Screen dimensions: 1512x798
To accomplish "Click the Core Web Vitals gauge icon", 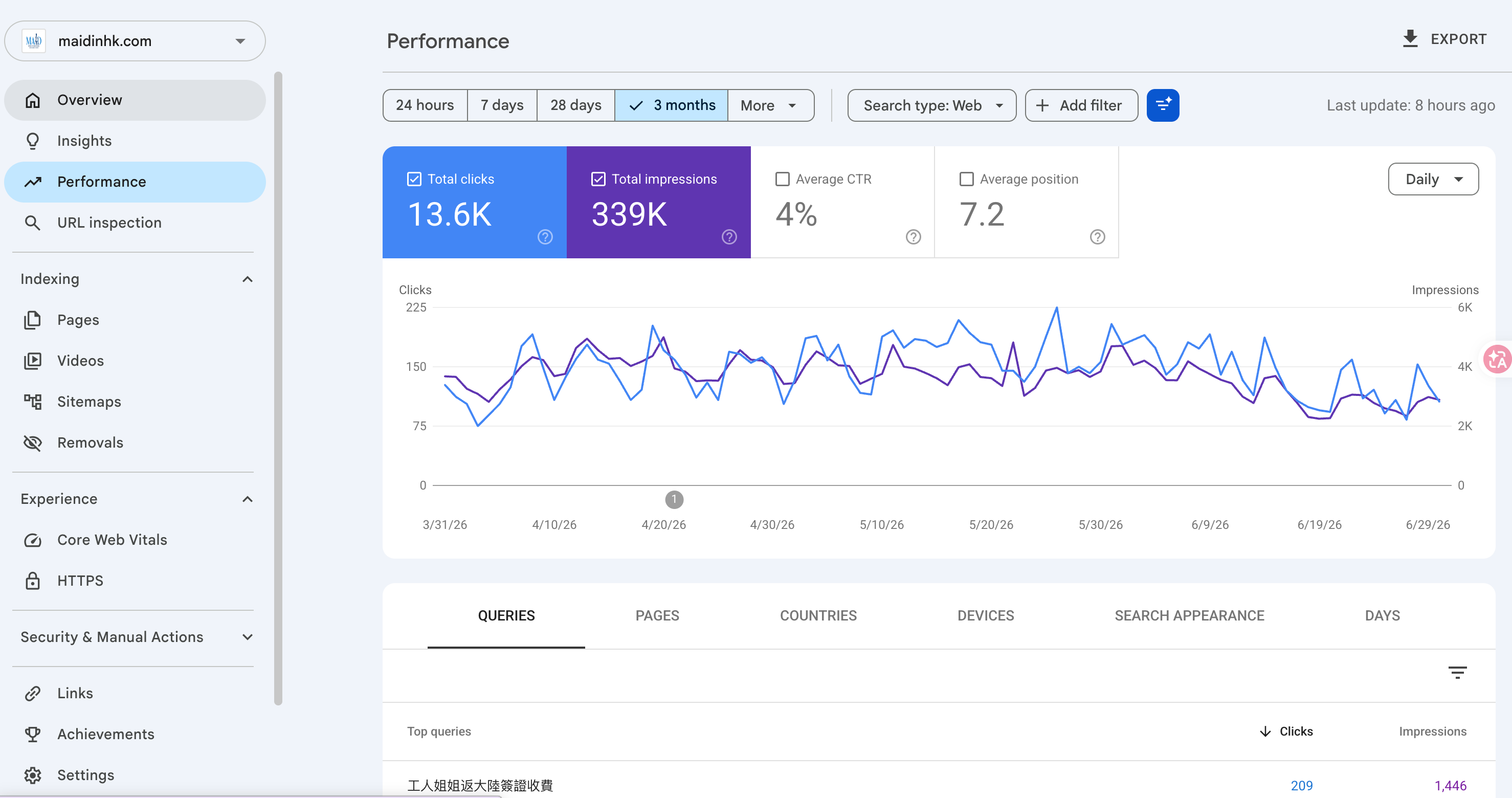I will (33, 540).
